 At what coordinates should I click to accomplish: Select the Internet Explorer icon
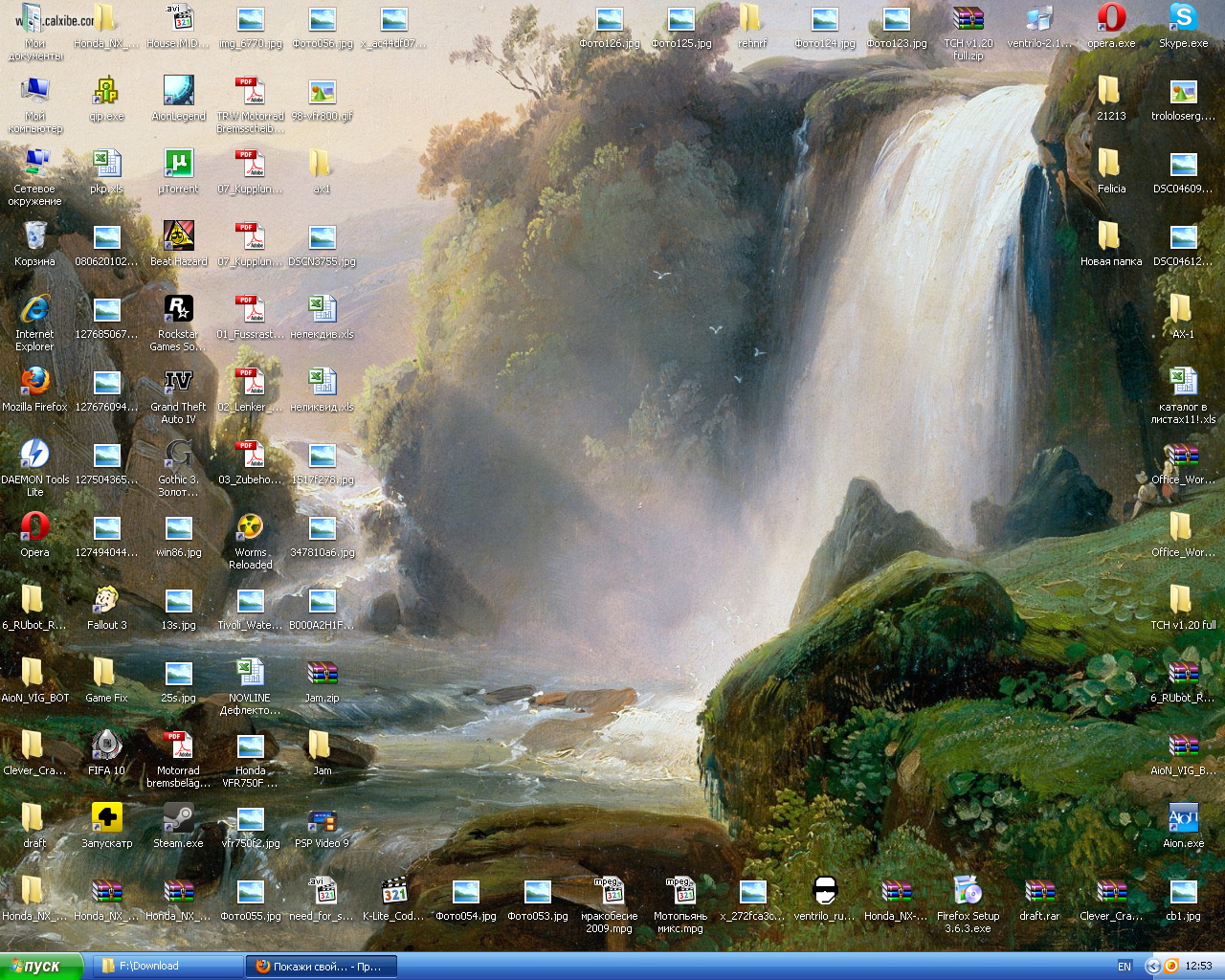[x=34, y=310]
